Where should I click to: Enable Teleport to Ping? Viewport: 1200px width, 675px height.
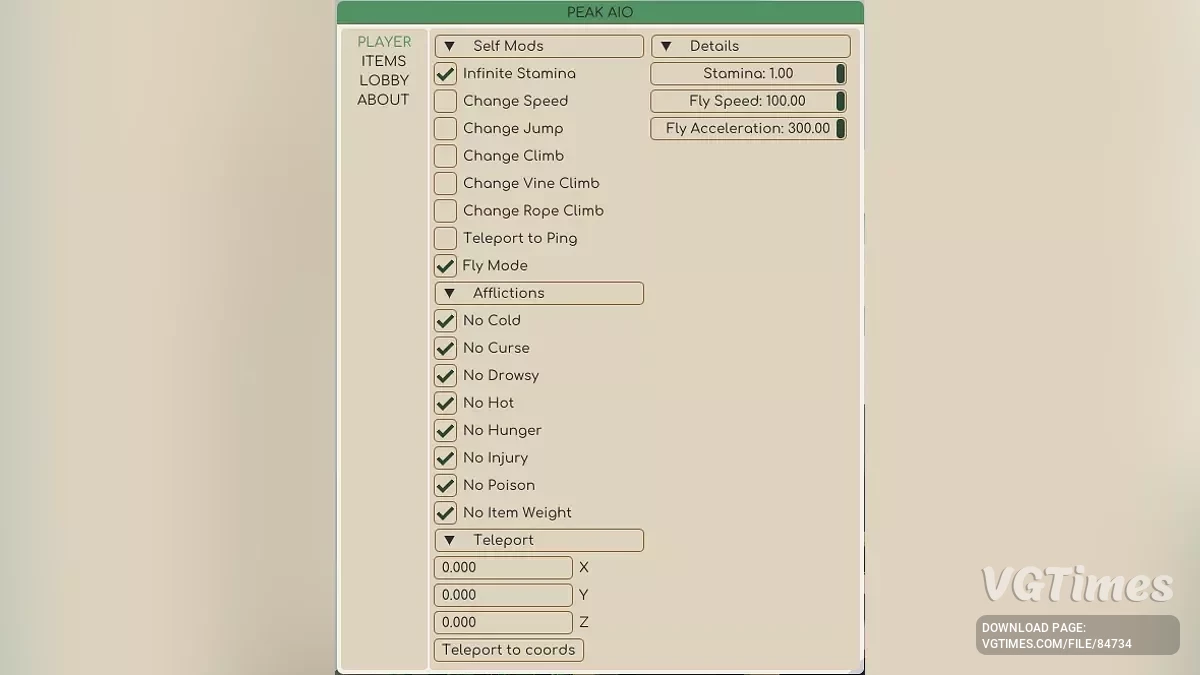click(x=446, y=238)
